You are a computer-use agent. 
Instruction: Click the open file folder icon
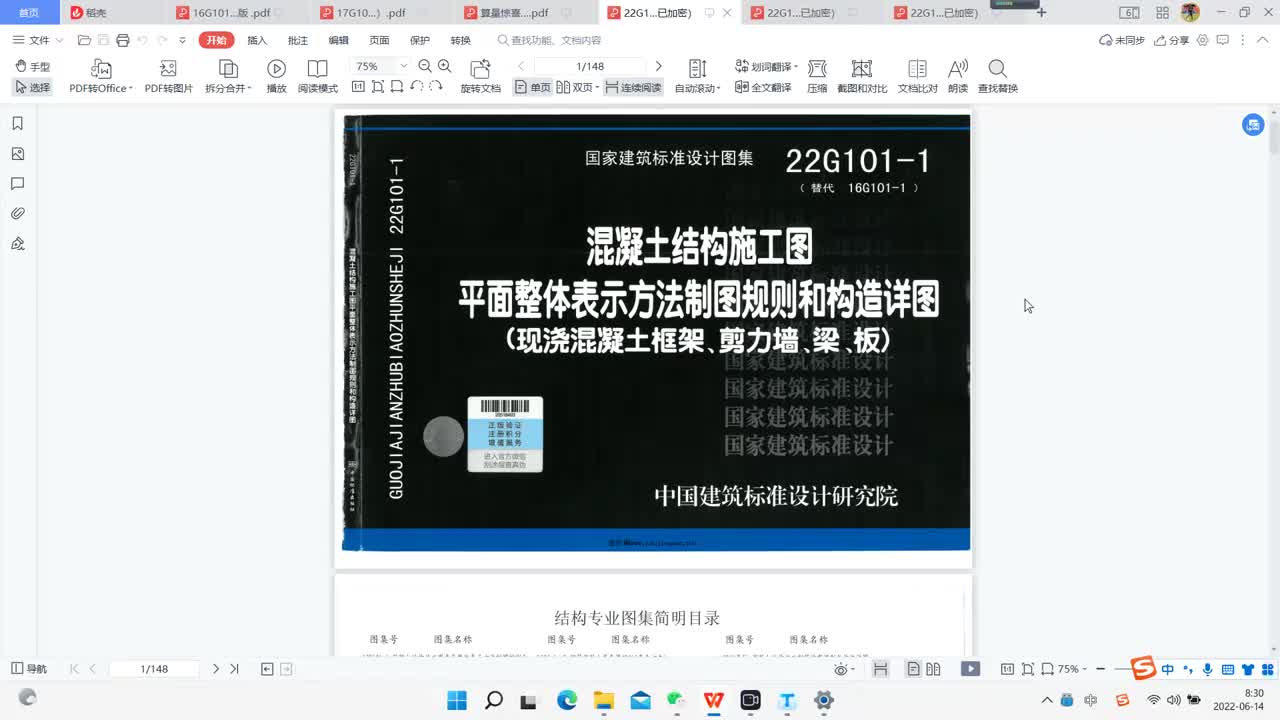coord(84,40)
